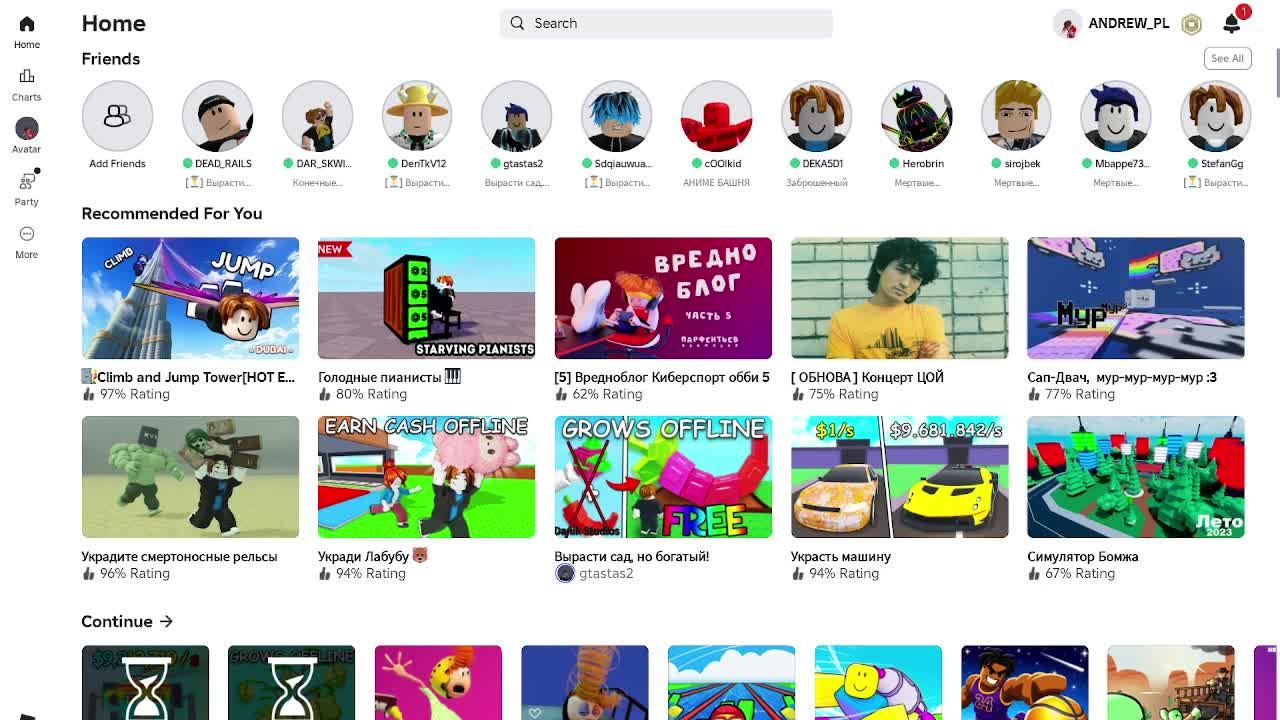Open Herobrin friend avatar
The width and height of the screenshot is (1280, 720).
click(916, 116)
